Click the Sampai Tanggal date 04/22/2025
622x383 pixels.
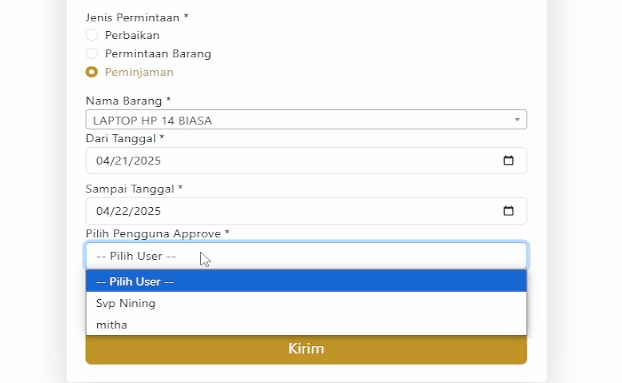128,211
